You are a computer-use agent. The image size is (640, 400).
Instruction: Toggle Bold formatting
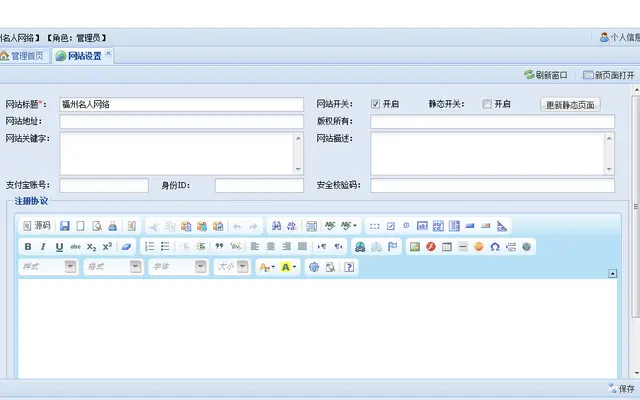click(x=28, y=247)
